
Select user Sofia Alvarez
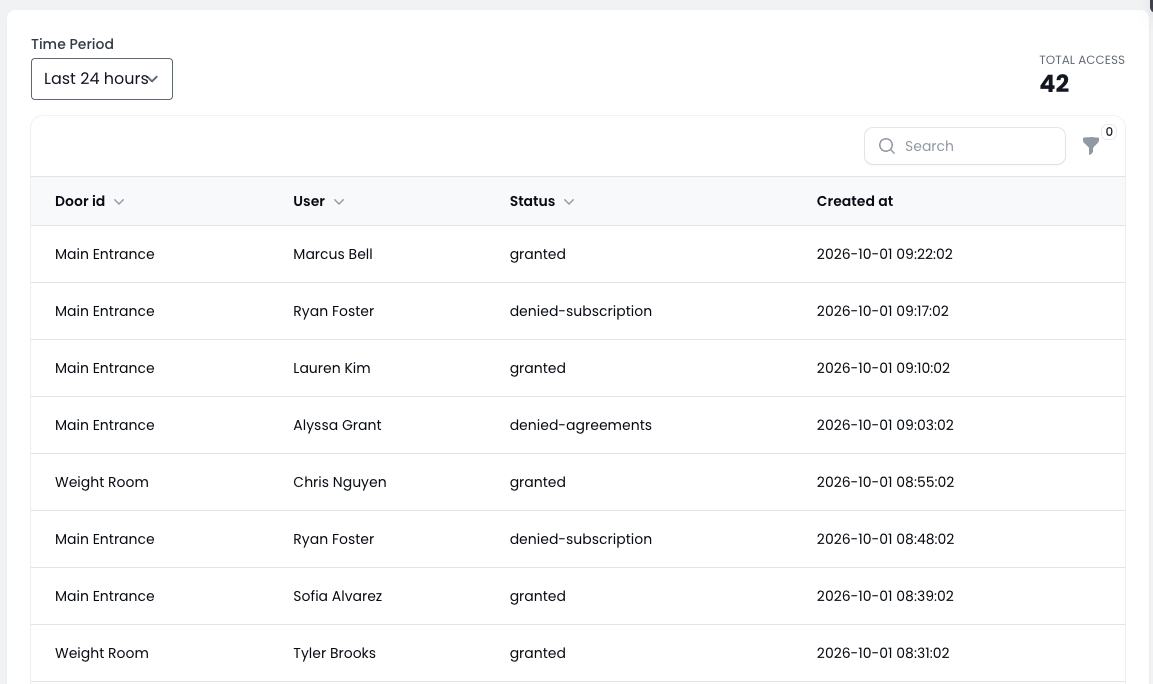tap(338, 596)
